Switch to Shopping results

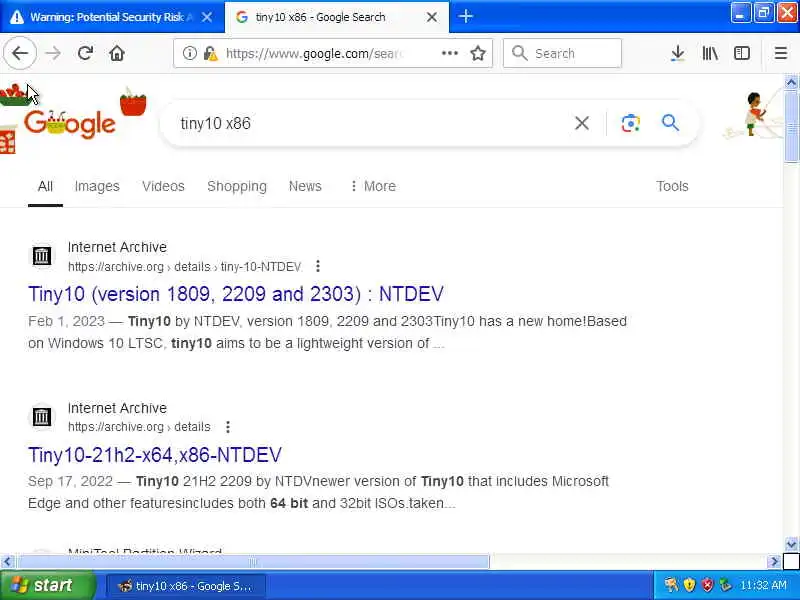(x=237, y=186)
